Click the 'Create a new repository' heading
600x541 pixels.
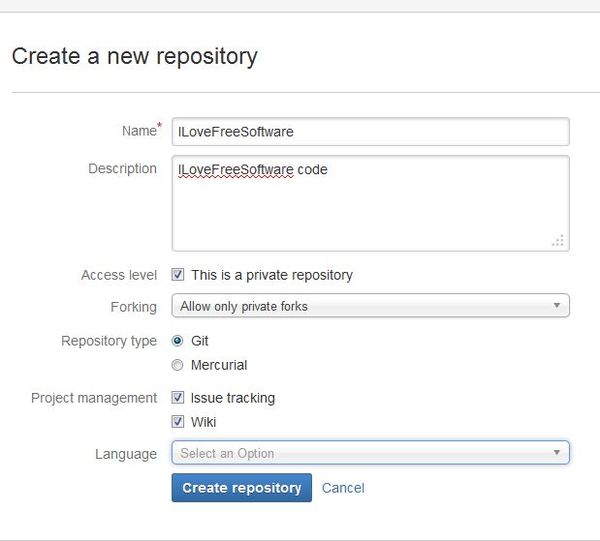135,56
